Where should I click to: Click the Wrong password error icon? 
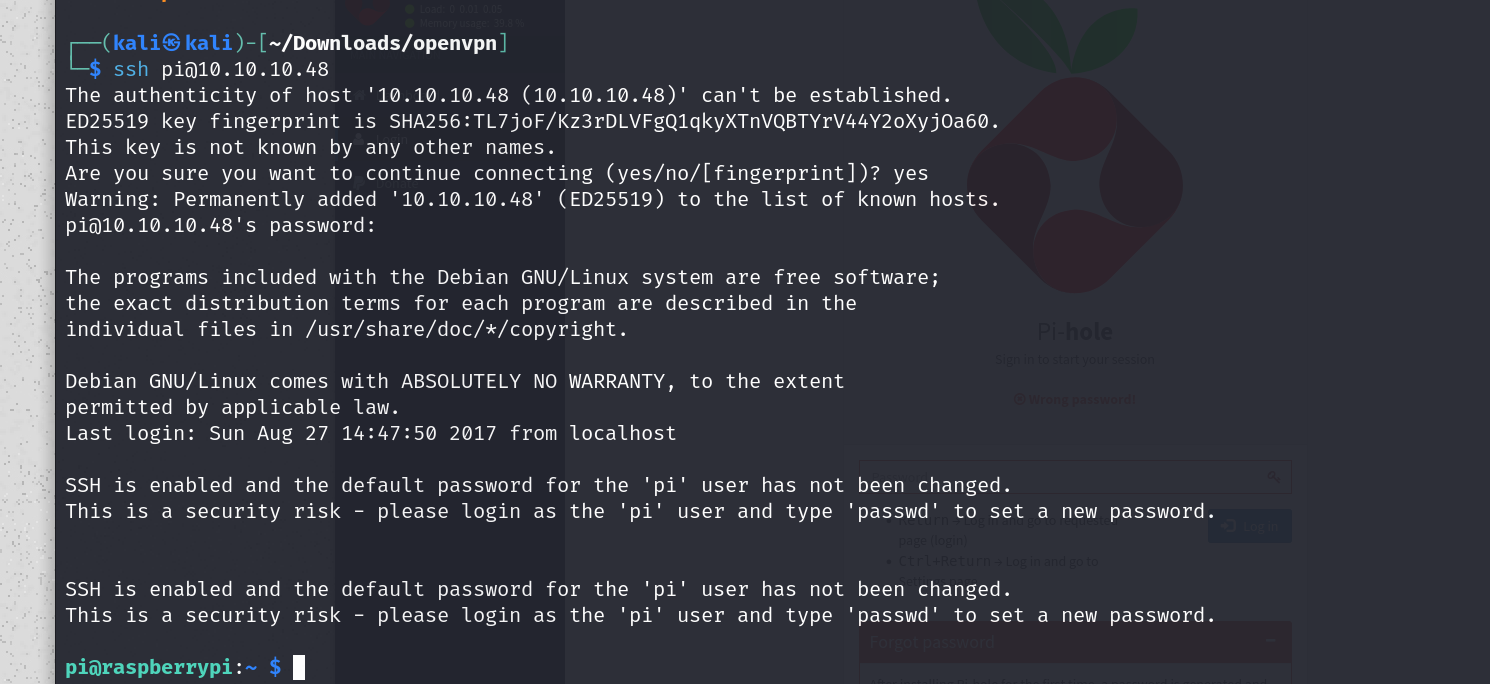(1019, 400)
